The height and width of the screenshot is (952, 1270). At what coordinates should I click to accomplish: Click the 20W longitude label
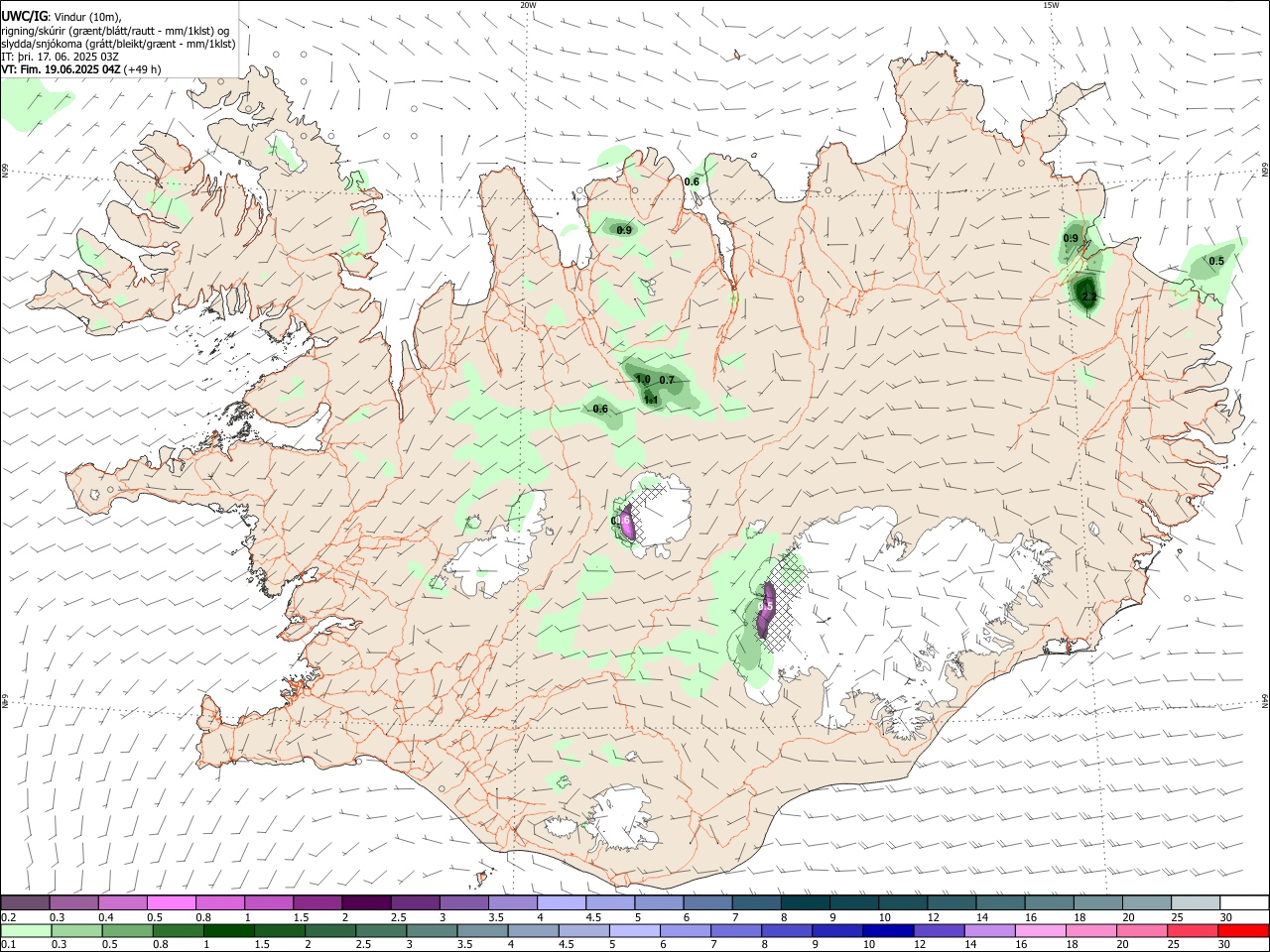(x=528, y=5)
